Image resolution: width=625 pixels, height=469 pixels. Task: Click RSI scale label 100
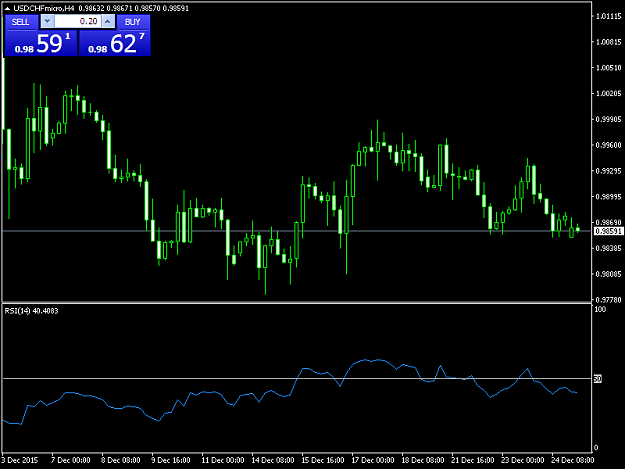coord(600,309)
